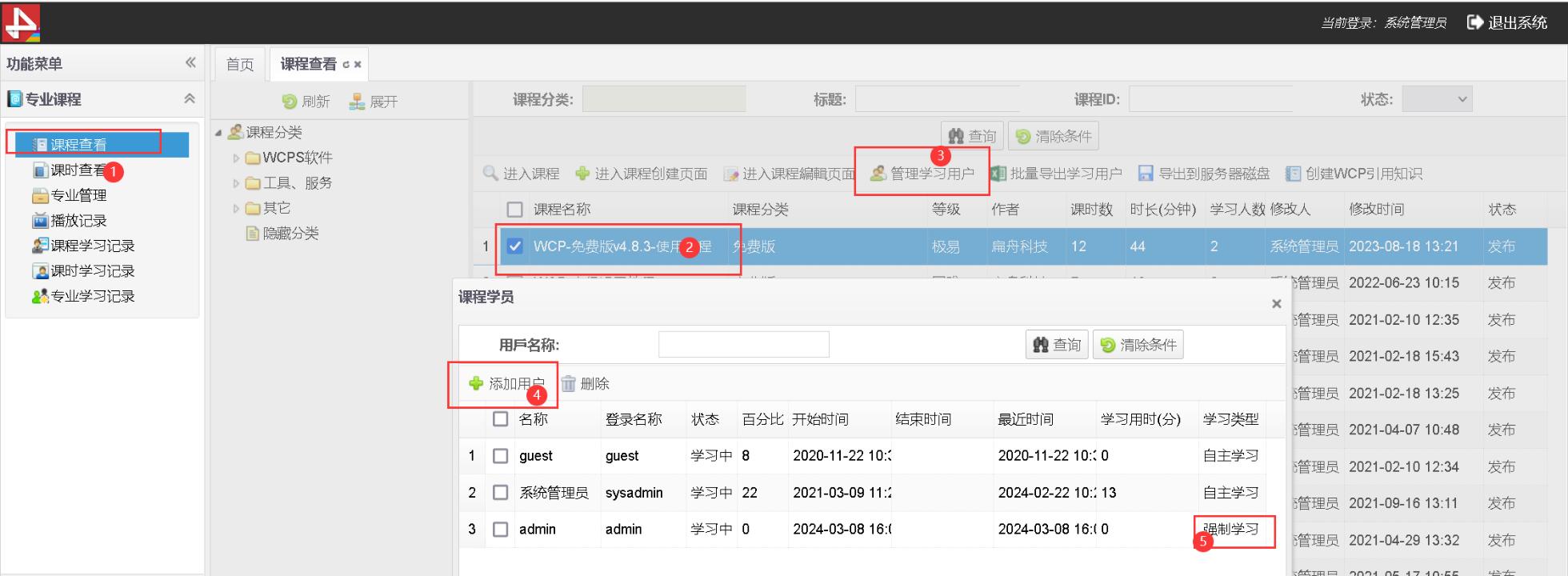Click 清除条件 in the 课程学员 dialog

point(1138,345)
